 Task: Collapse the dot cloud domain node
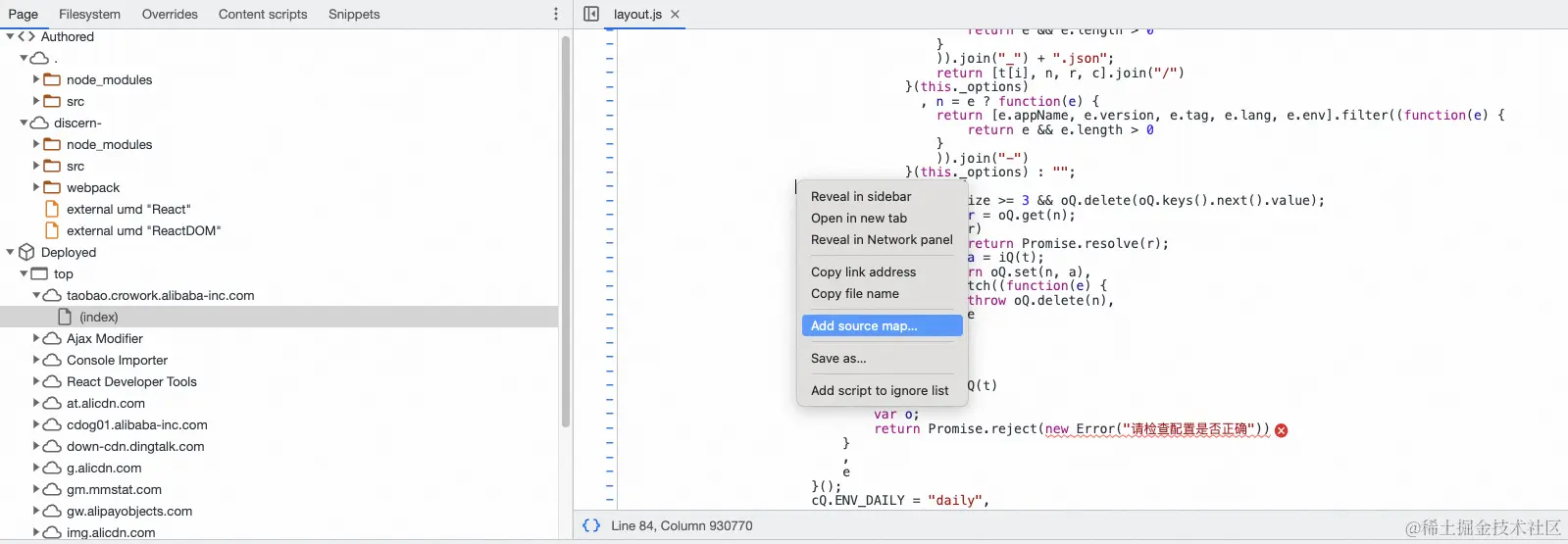click(24, 58)
